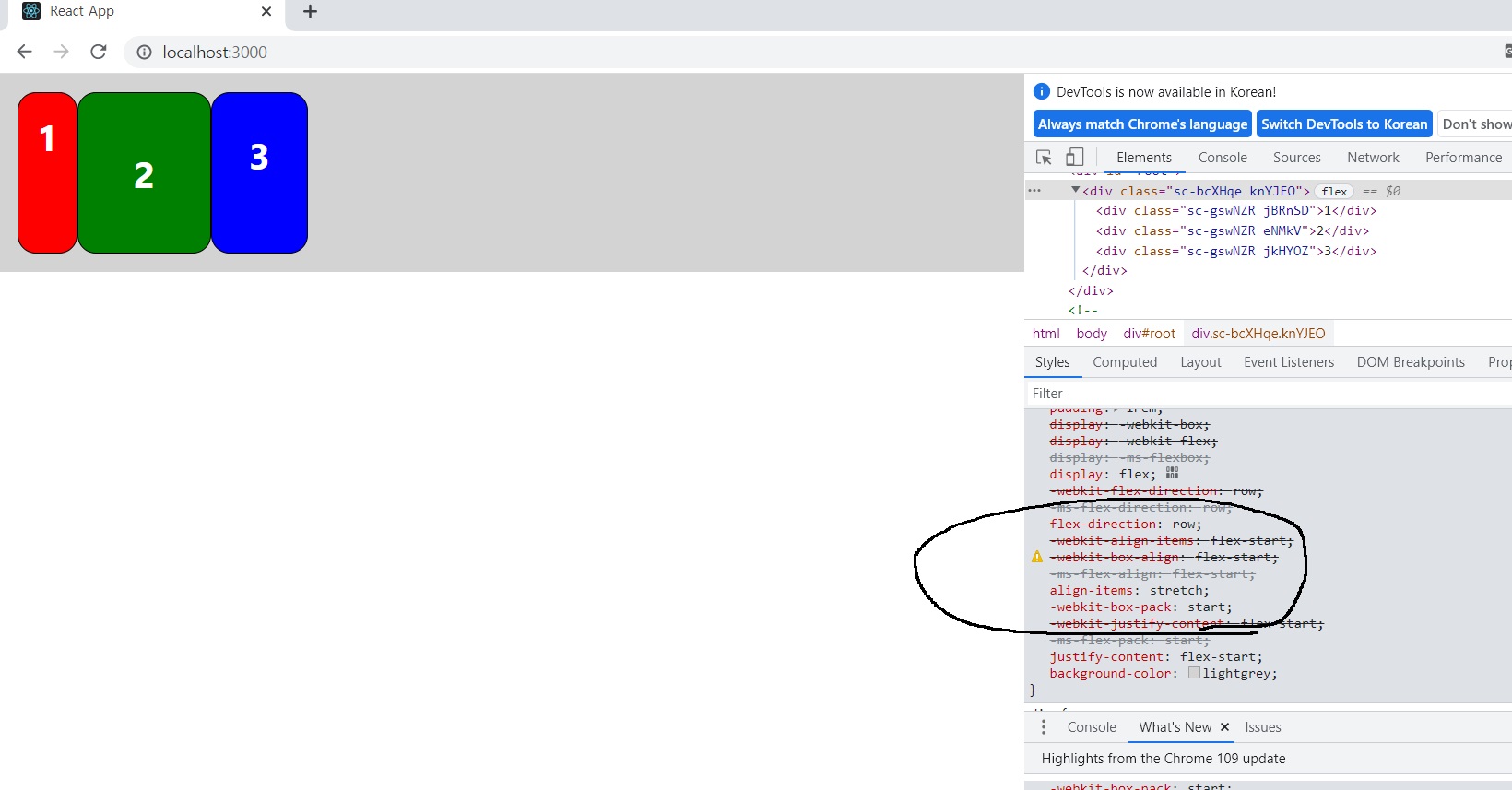Switch to the Console panel tab
Viewport: 1512px width, 790px height.
[x=1223, y=158]
